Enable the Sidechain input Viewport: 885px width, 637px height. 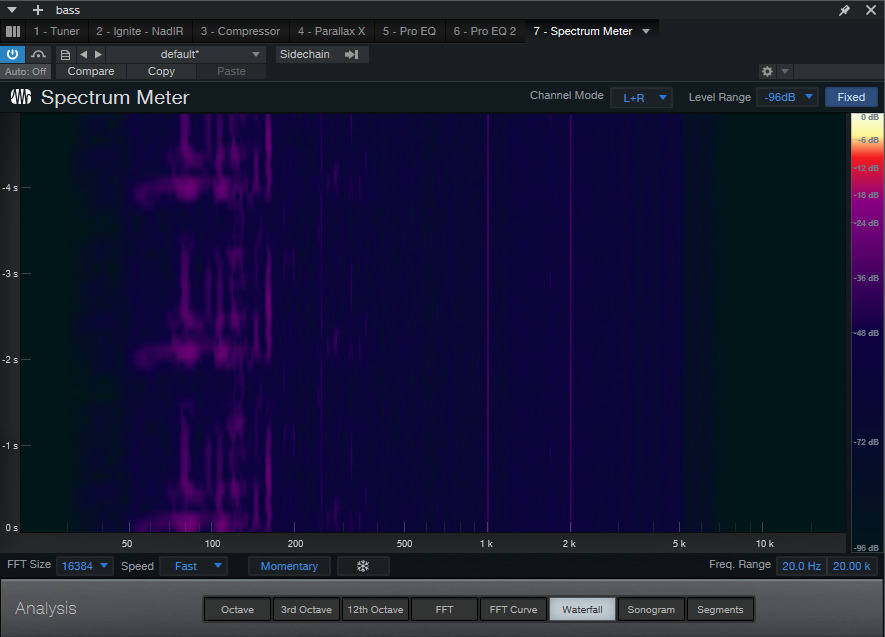(x=321, y=54)
